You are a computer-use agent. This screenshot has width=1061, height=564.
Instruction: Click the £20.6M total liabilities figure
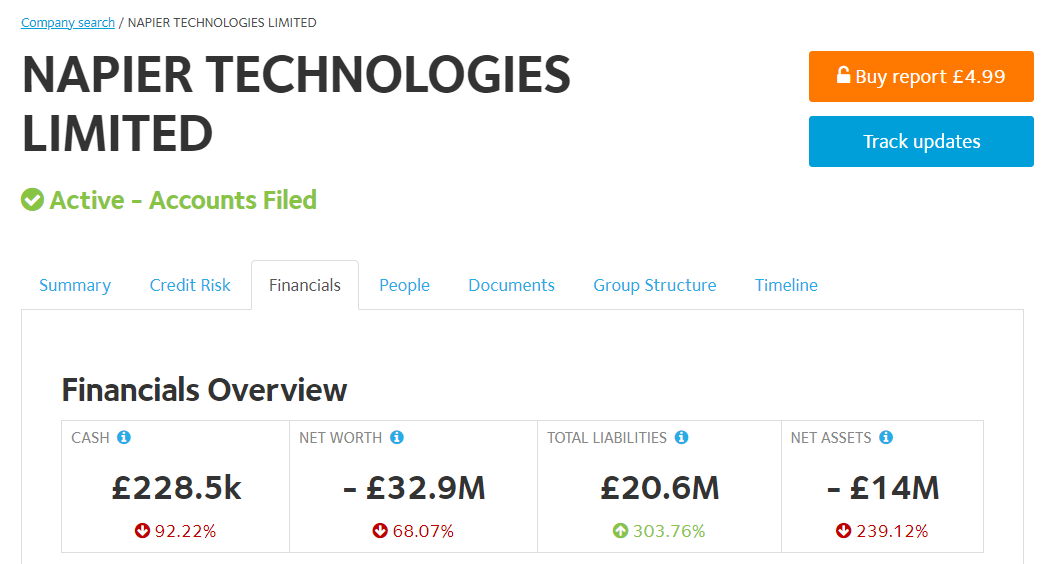pos(660,488)
